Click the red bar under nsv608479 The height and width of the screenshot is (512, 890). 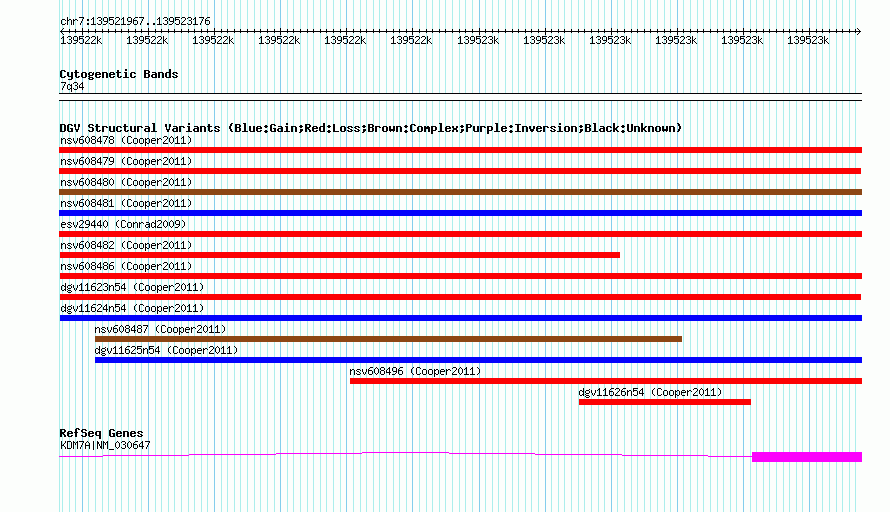click(460, 171)
